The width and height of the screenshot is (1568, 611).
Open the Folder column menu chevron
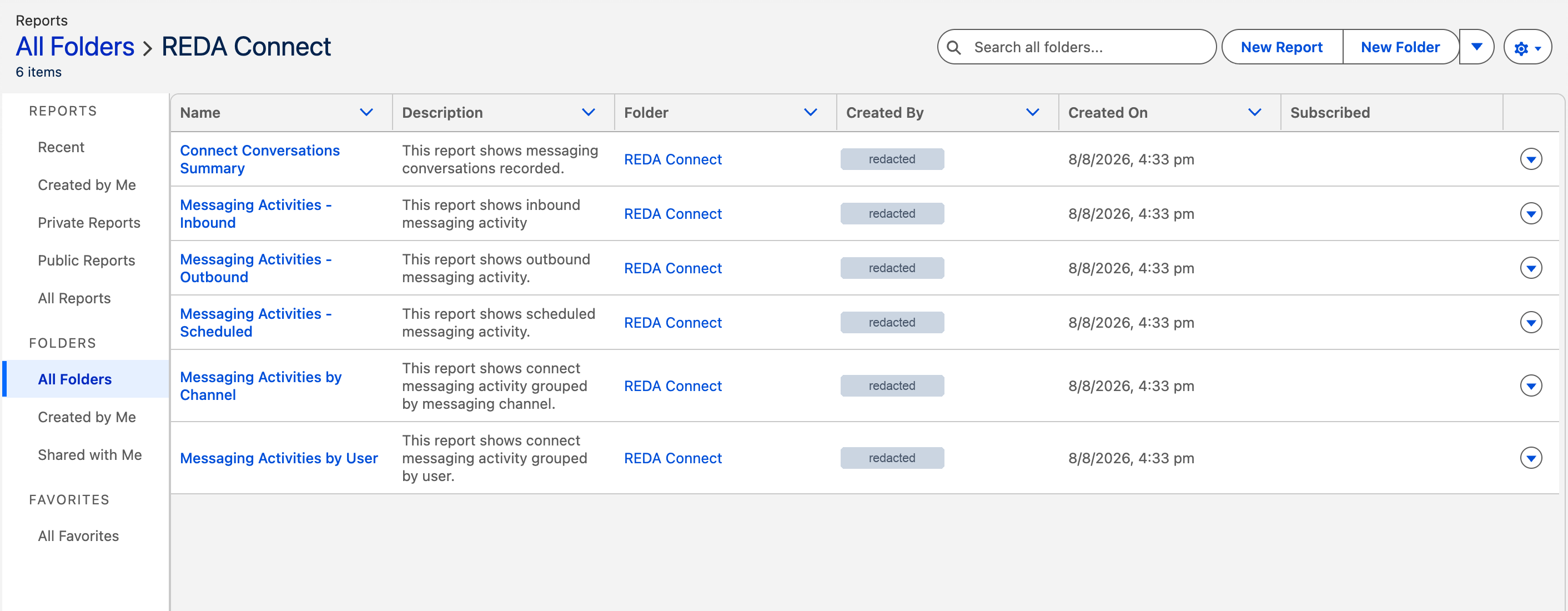[810, 112]
